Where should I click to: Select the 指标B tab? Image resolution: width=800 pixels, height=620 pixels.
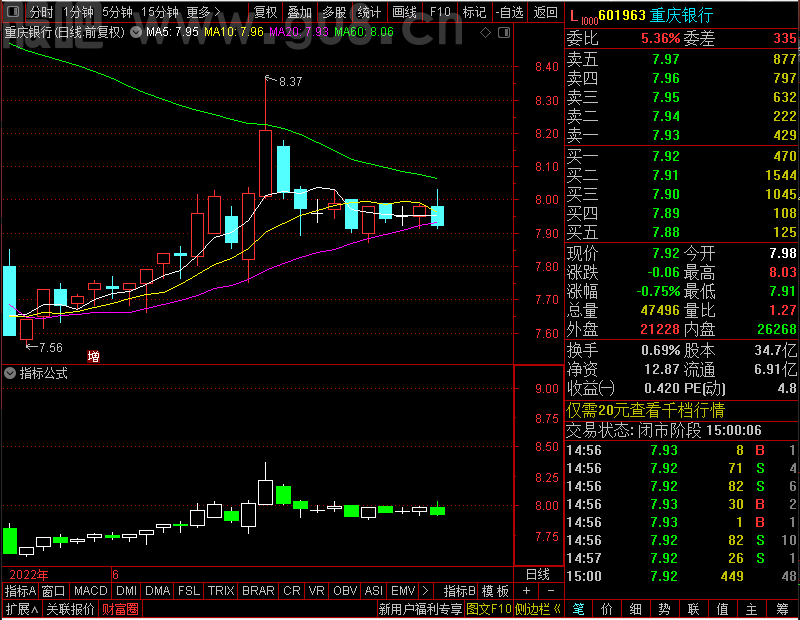(x=460, y=591)
